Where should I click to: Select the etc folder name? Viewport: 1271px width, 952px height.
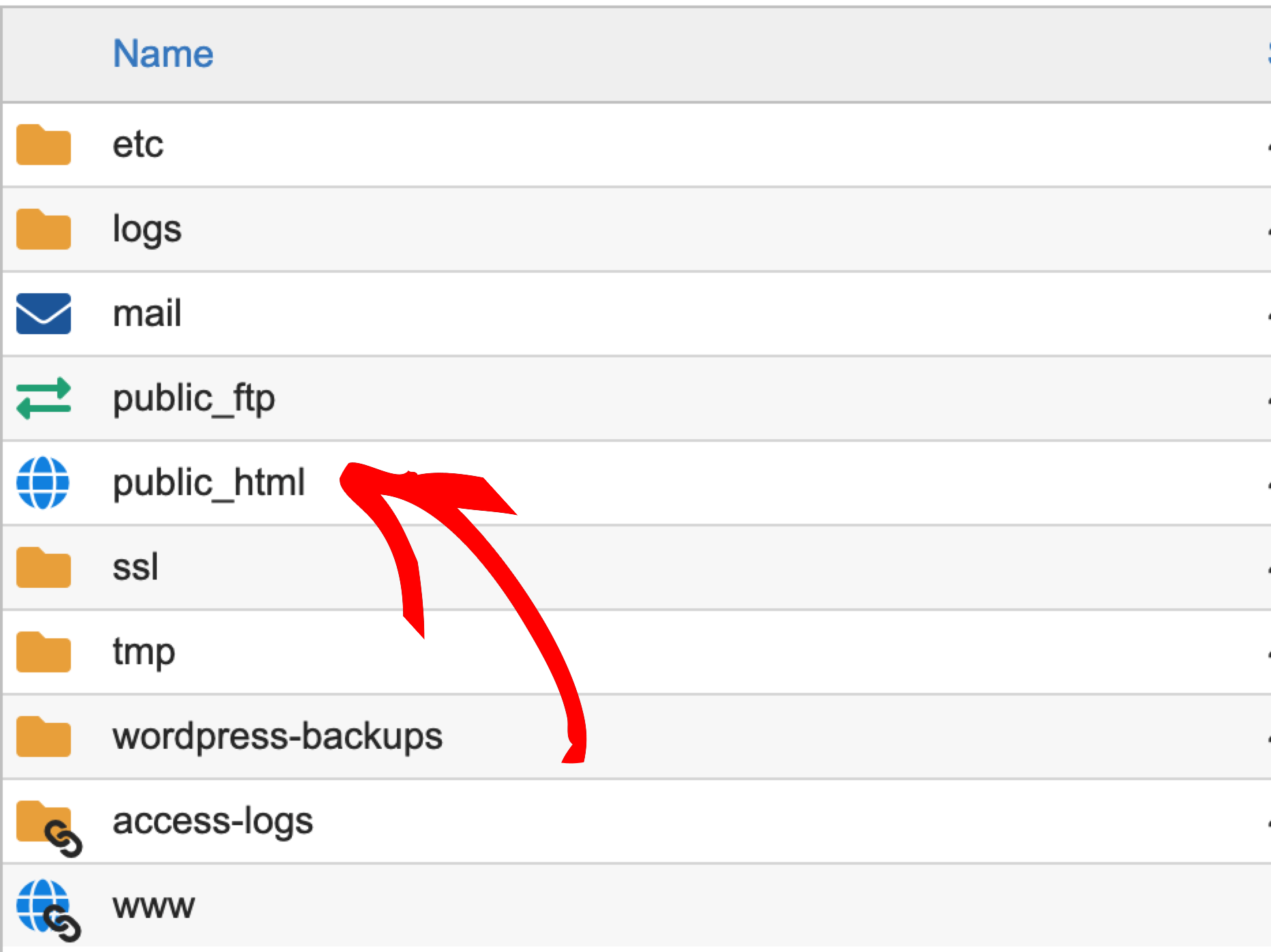point(138,145)
